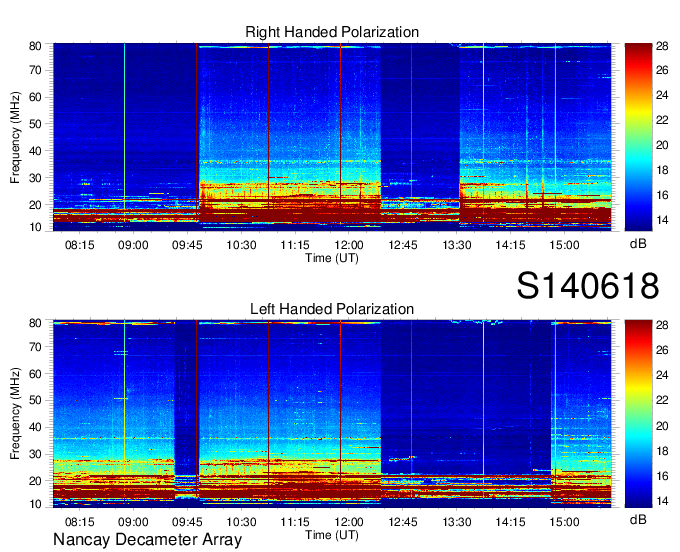Click the 14 value on Right Handed colorbar
This screenshot has height=552, width=680.
(x=662, y=220)
